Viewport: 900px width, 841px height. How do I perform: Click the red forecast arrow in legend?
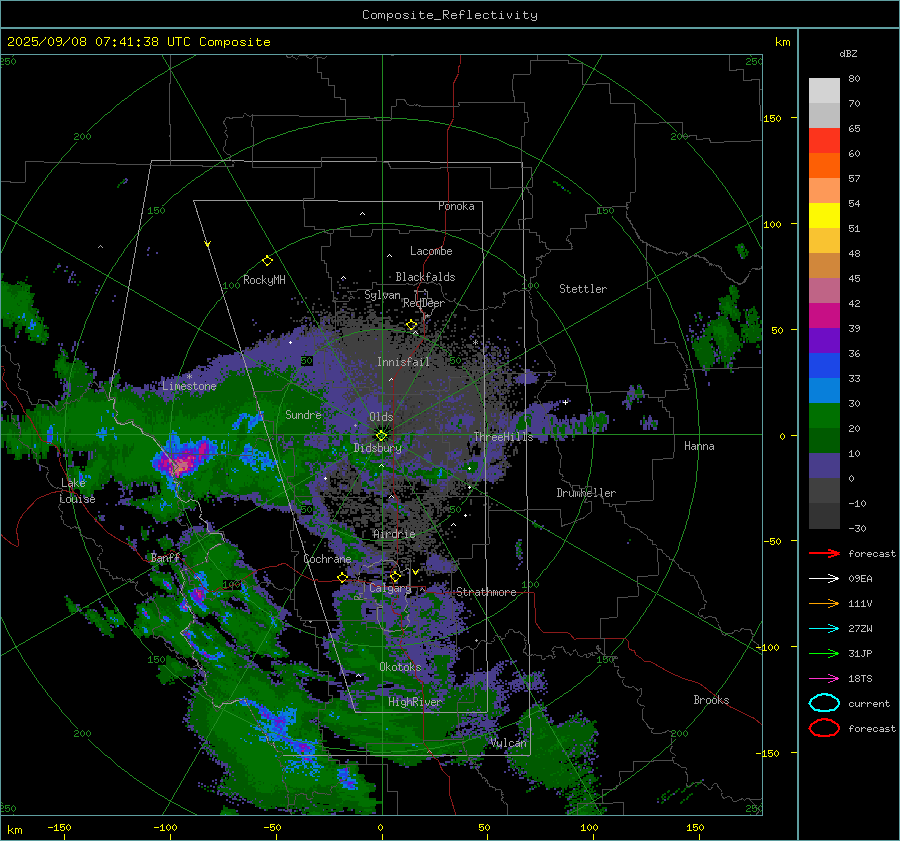[824, 553]
